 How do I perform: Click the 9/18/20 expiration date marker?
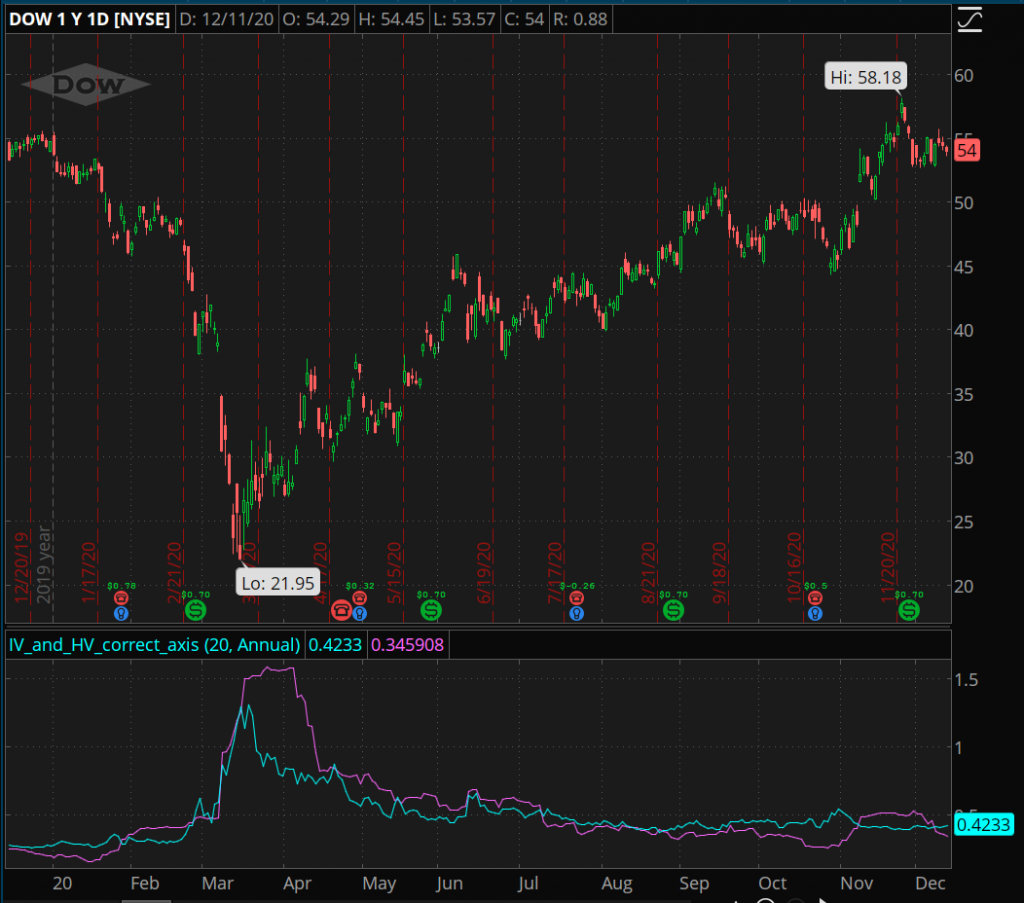coord(720,572)
